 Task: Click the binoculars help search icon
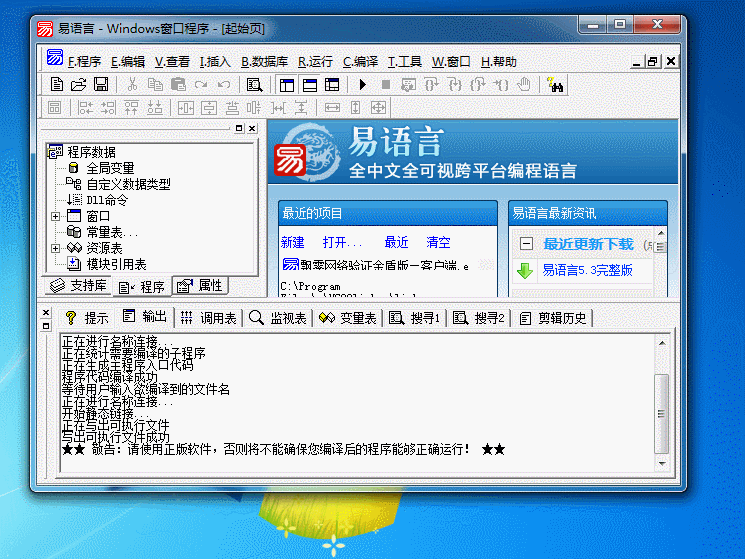[555, 85]
